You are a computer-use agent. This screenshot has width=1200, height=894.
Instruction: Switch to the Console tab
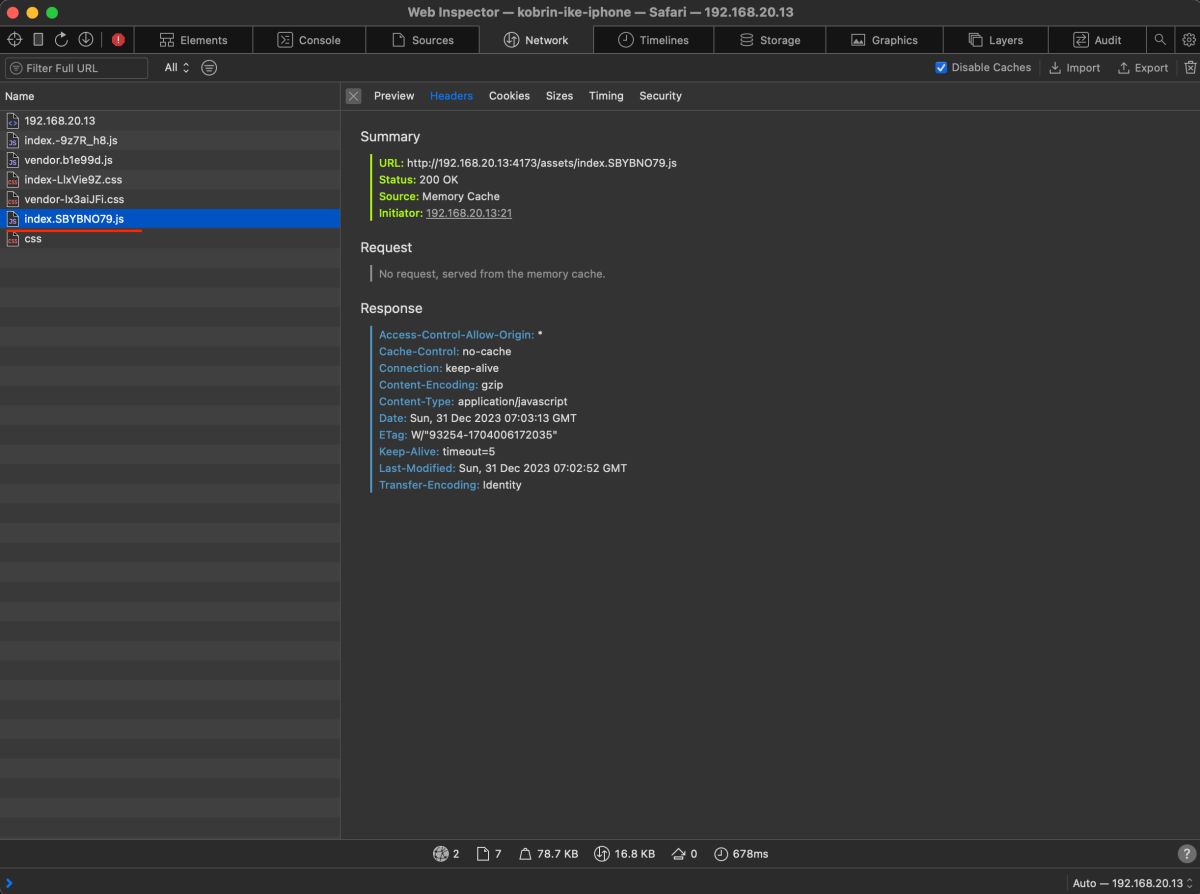[308, 40]
